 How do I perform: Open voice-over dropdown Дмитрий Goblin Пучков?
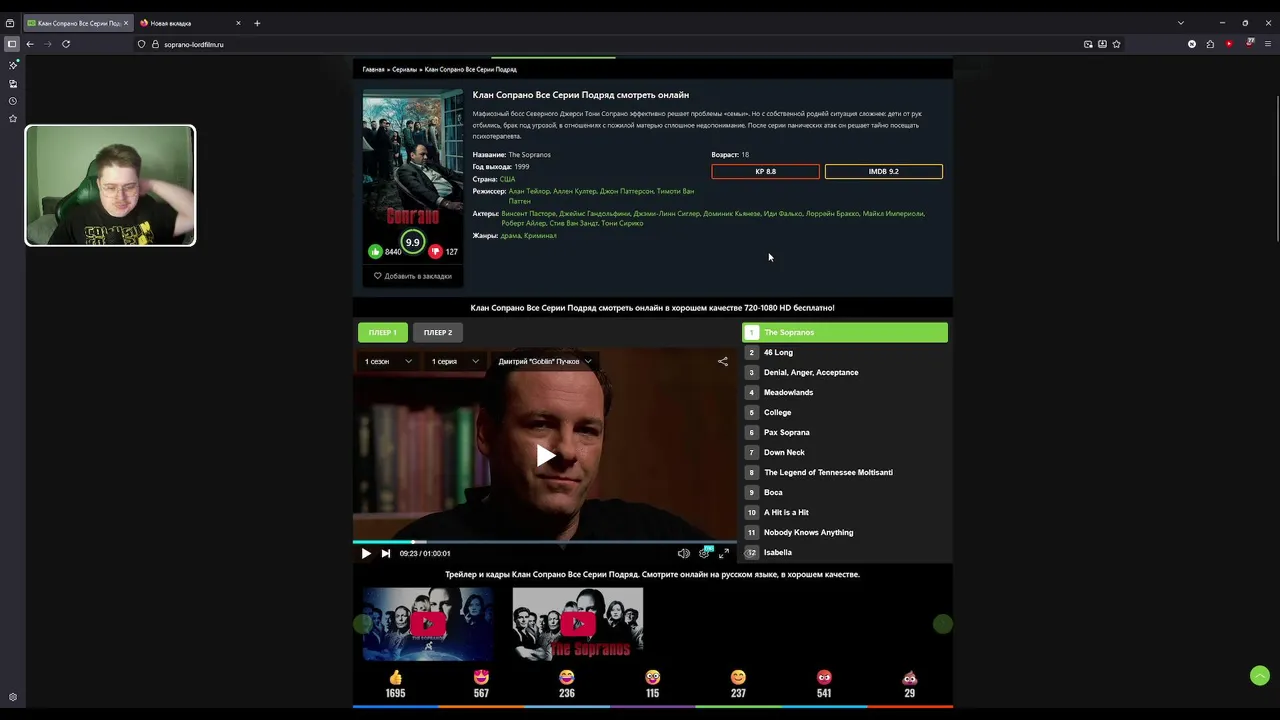(x=545, y=361)
